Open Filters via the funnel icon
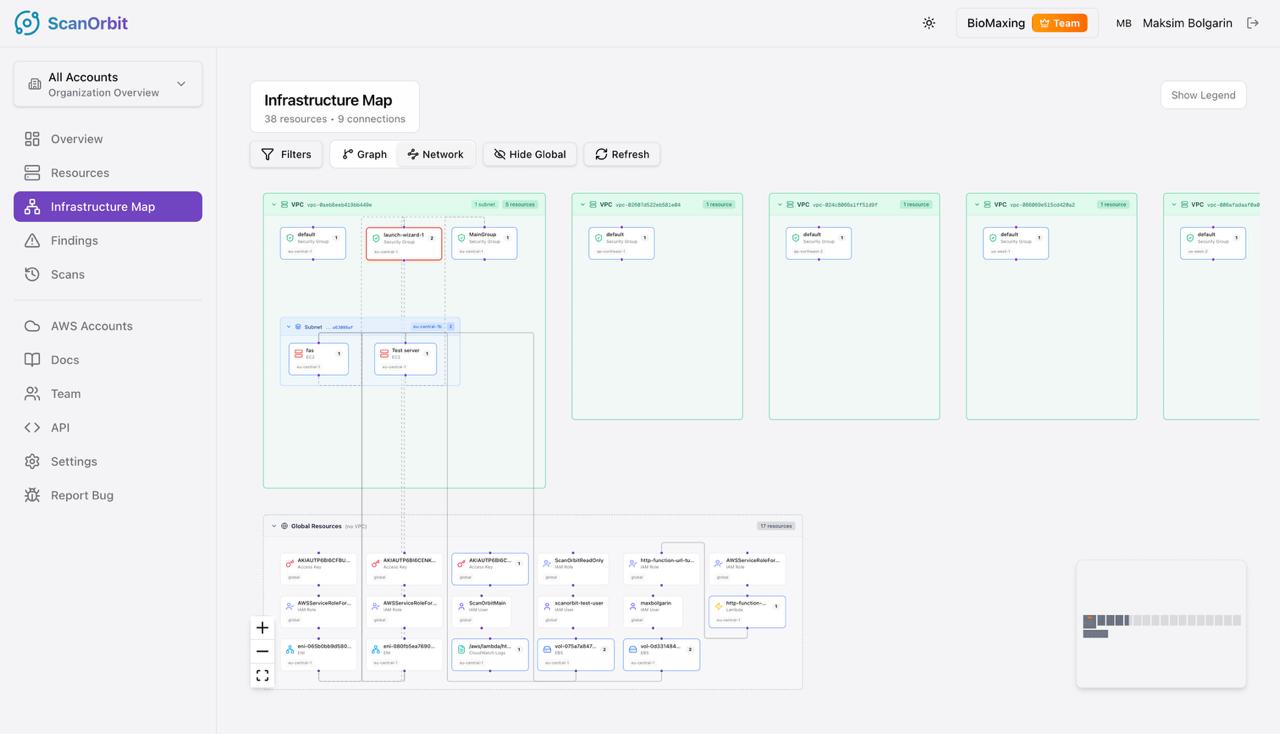Image resolution: width=1280 pixels, height=734 pixels. (x=270, y=154)
